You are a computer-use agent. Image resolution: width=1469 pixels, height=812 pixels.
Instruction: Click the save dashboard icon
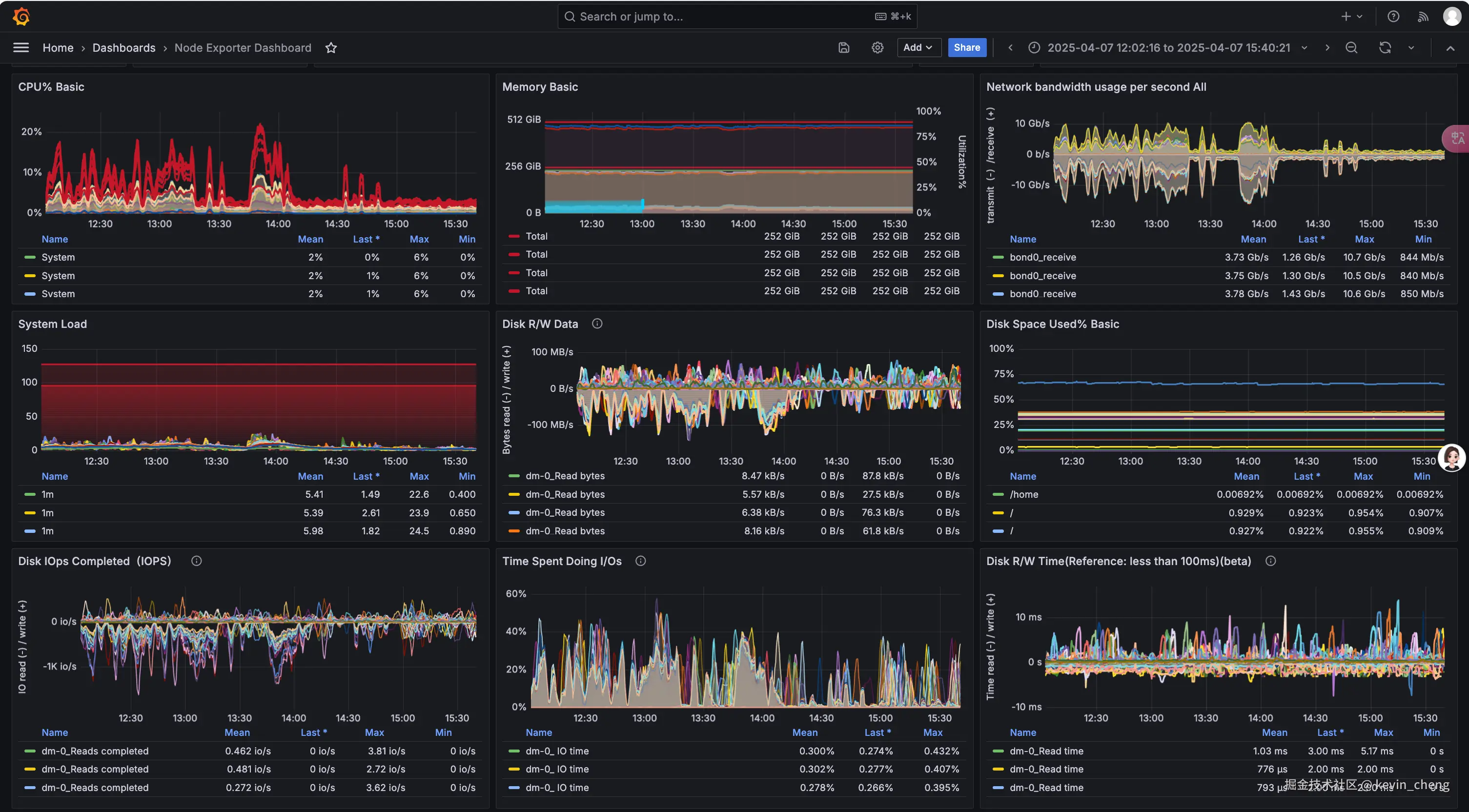click(843, 48)
